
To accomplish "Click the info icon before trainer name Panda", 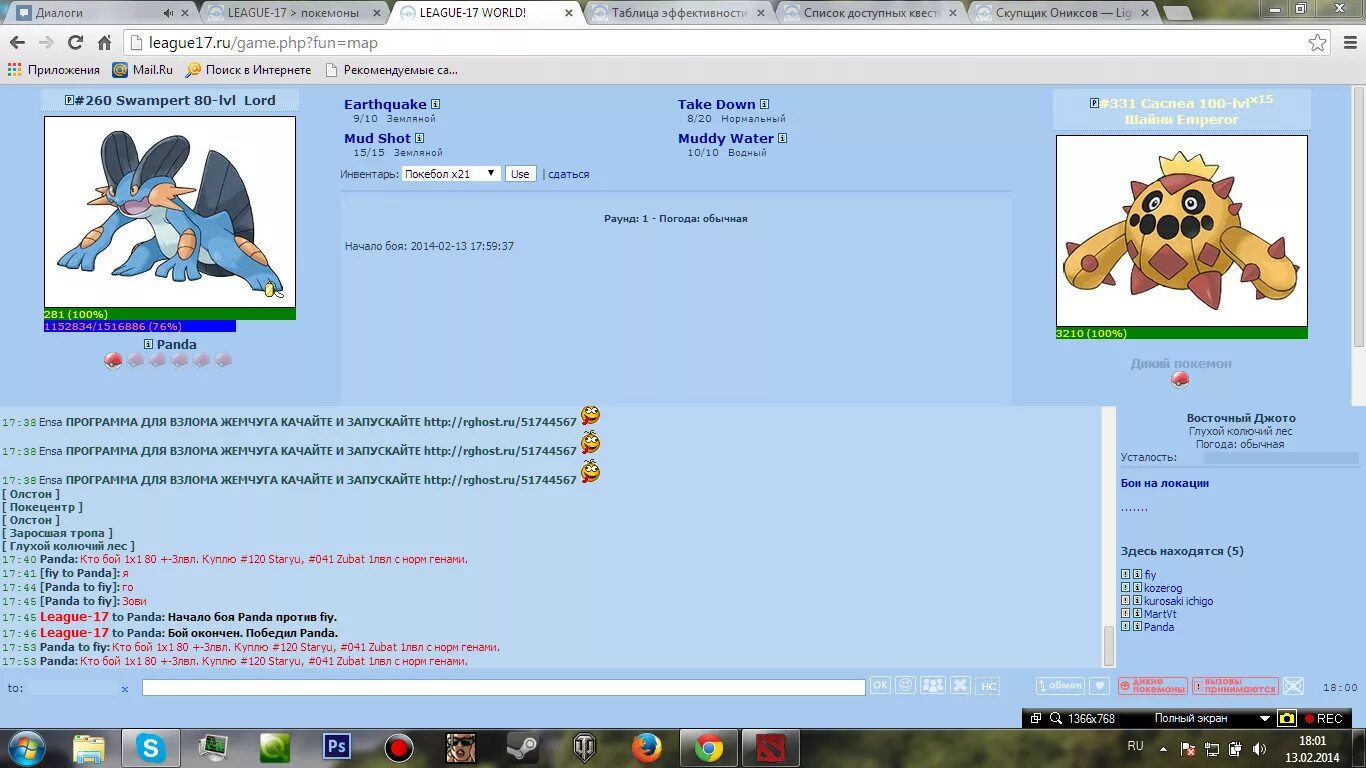I will (148, 344).
